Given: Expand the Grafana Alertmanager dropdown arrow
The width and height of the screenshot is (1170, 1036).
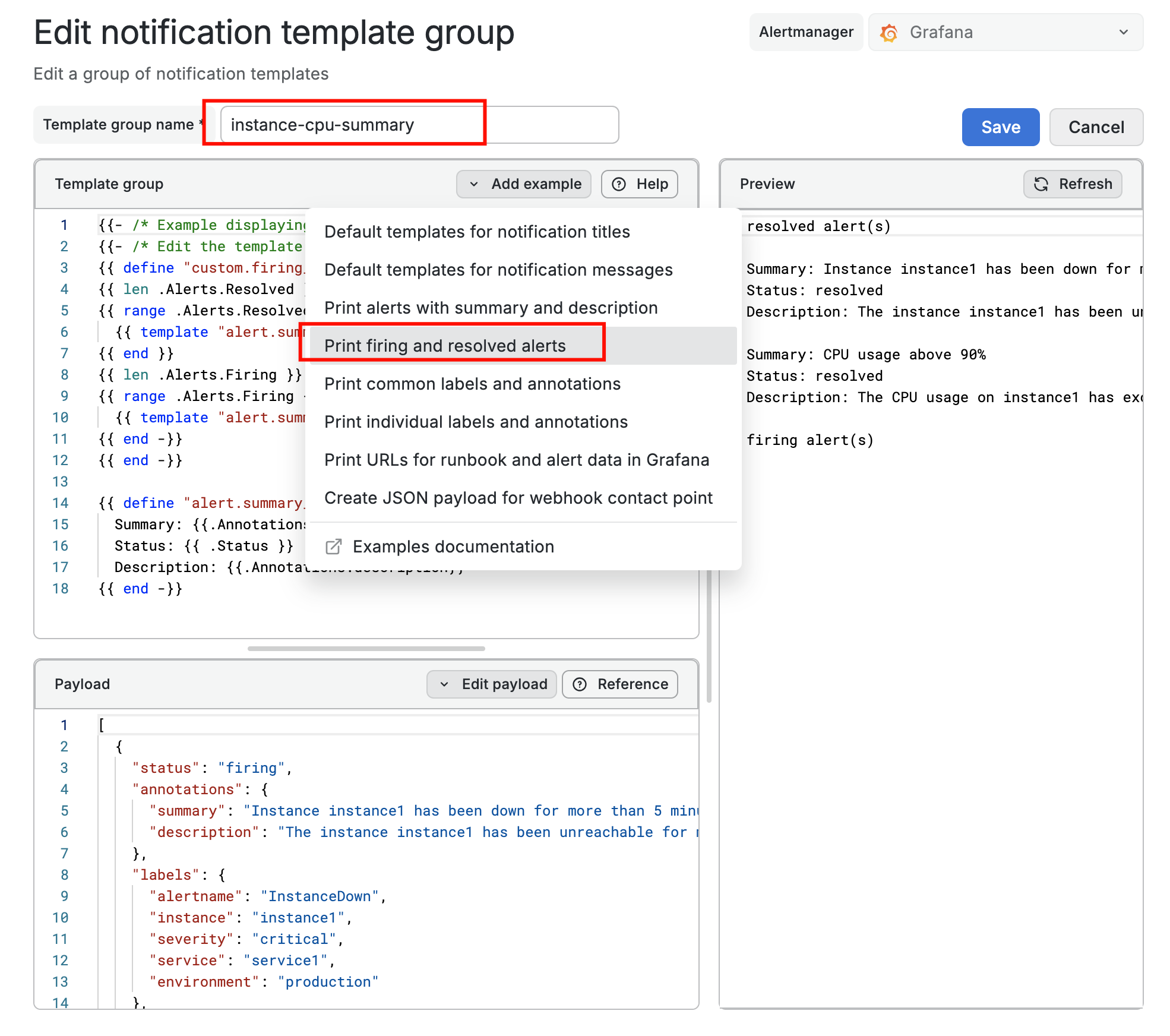Looking at the screenshot, I should (x=1123, y=32).
